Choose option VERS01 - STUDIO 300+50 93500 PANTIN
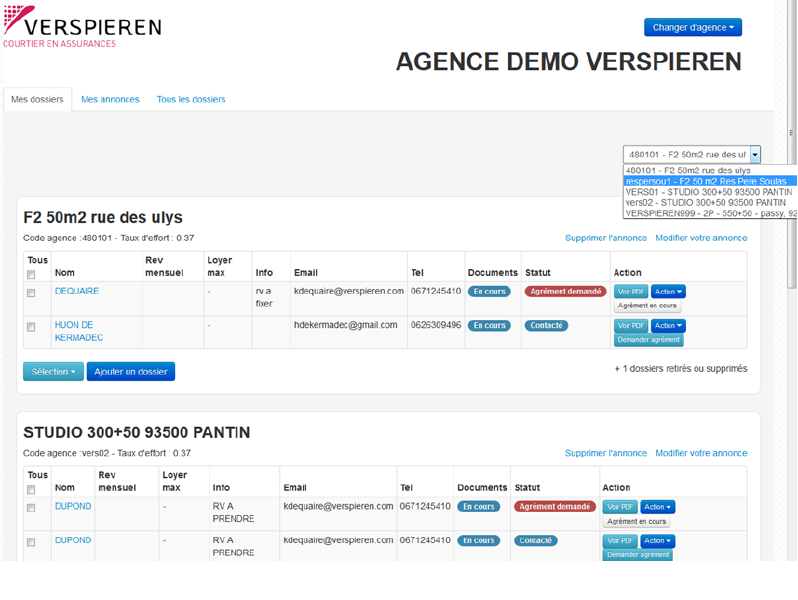Viewport: 798px width, 600px height. pos(708,192)
